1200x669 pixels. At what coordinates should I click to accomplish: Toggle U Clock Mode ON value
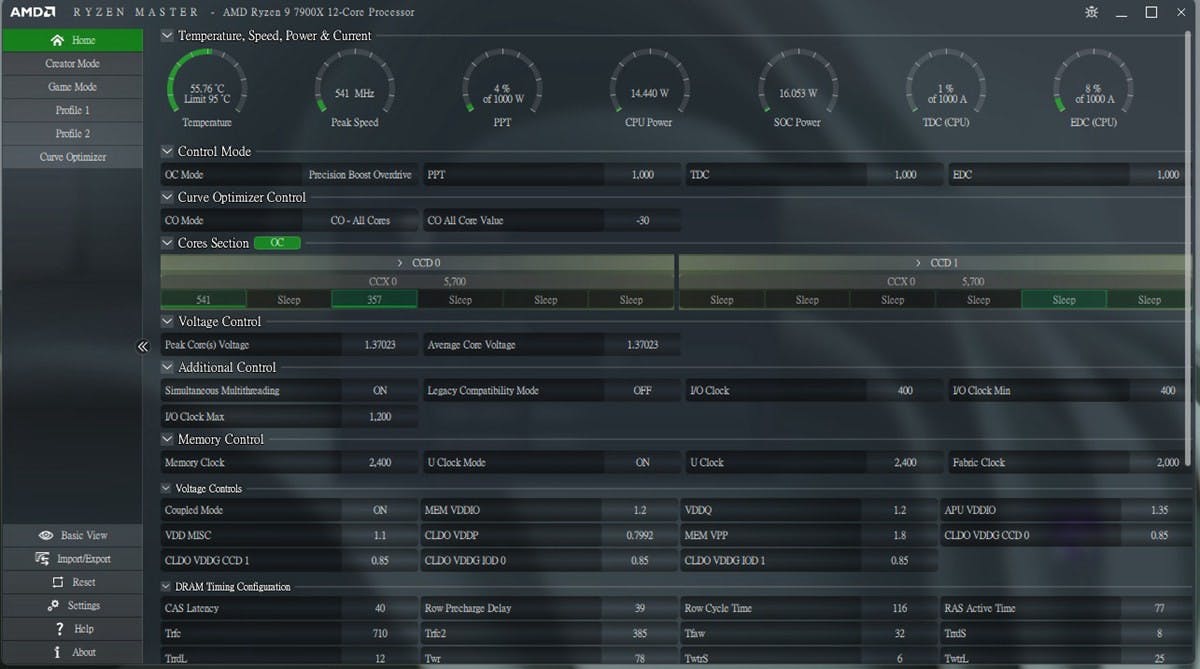[x=642, y=463]
